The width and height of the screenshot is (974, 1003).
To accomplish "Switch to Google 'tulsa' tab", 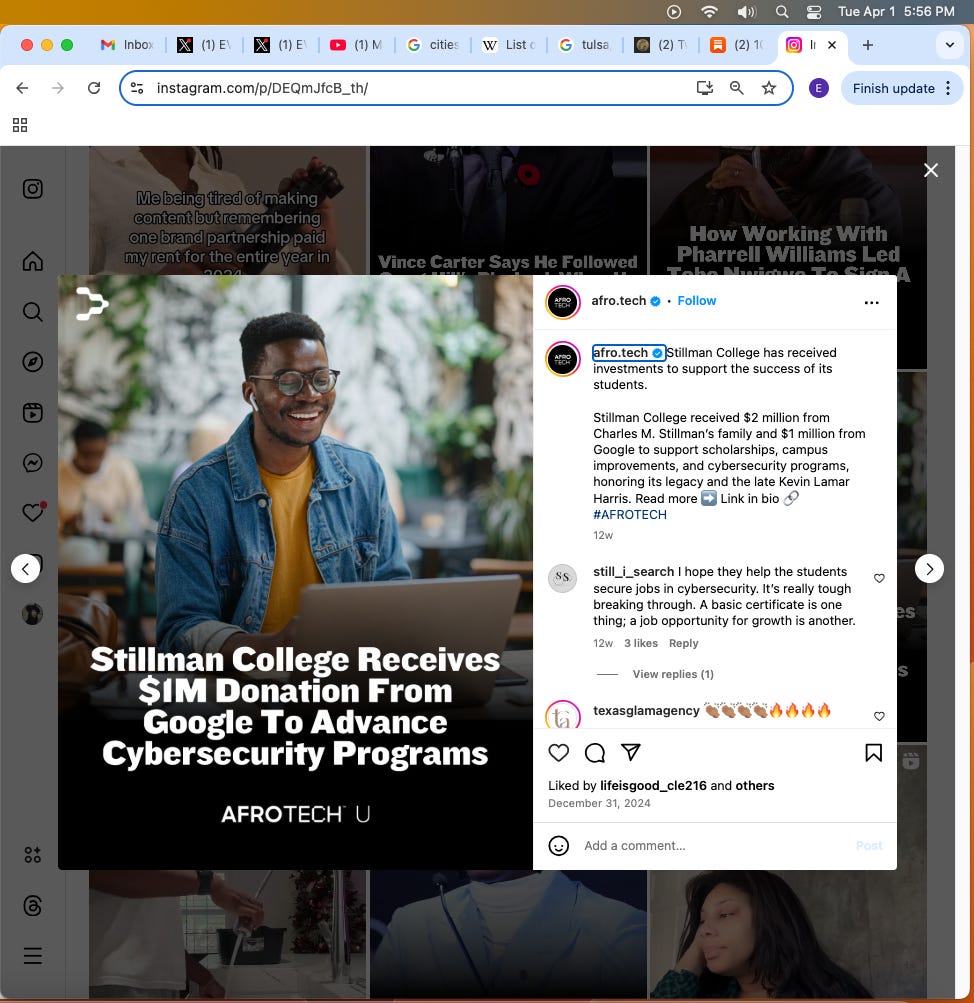I will tap(585, 45).
